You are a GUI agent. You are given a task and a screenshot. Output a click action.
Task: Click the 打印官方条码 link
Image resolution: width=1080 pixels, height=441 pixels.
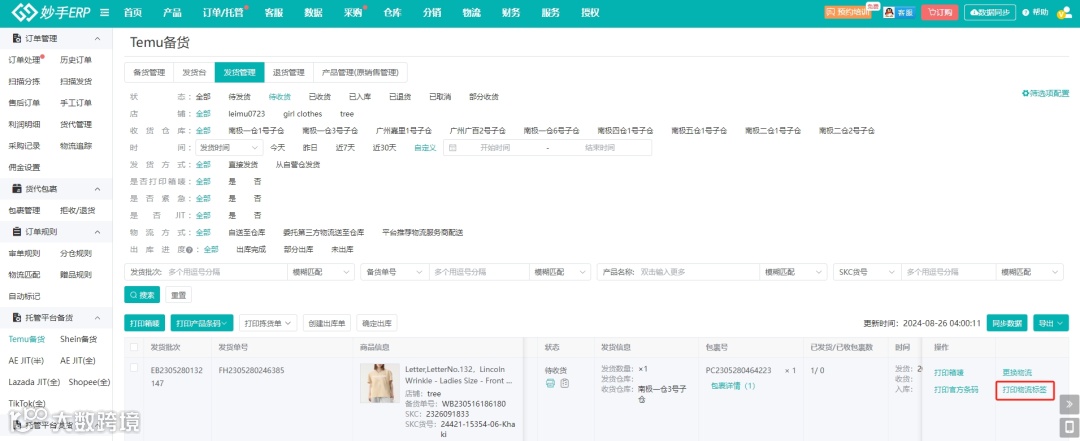(x=956, y=390)
